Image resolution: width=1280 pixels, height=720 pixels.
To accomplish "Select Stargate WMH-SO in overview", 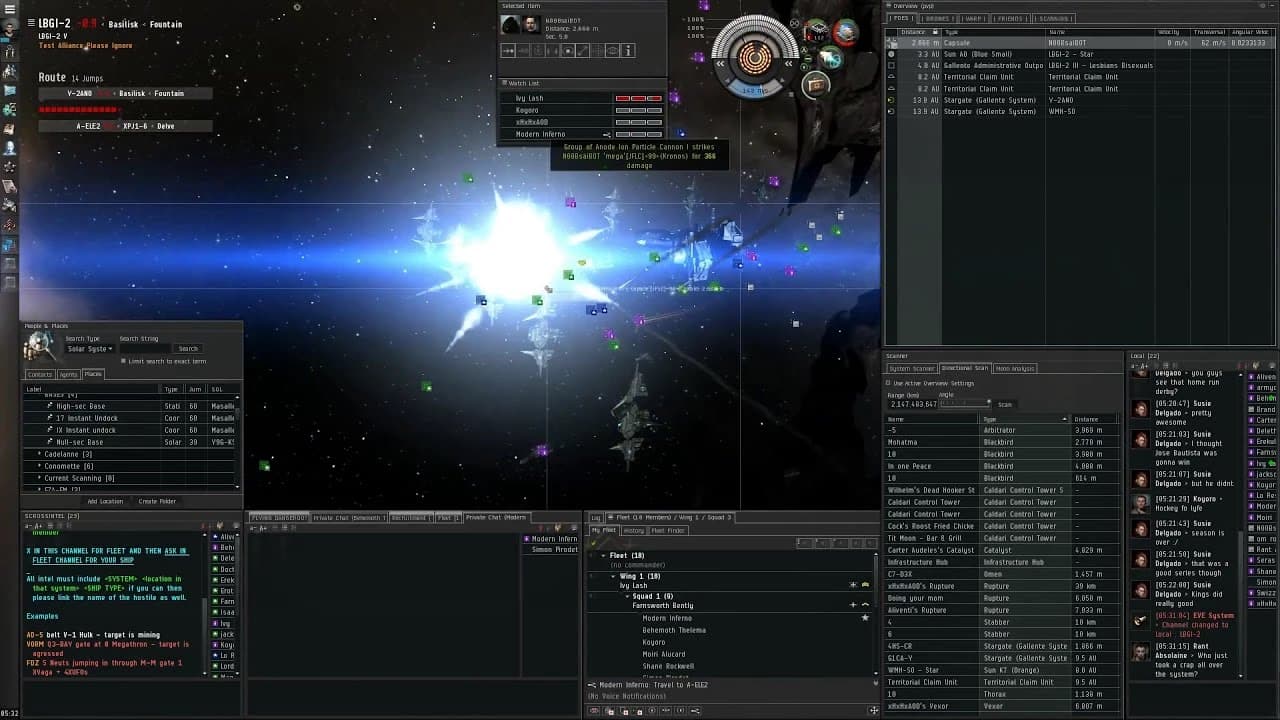I will (x=1080, y=111).
